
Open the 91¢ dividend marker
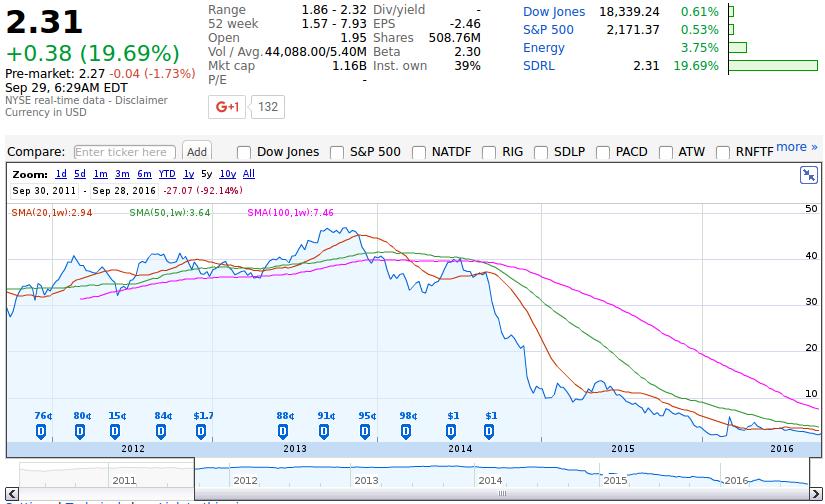(x=324, y=432)
